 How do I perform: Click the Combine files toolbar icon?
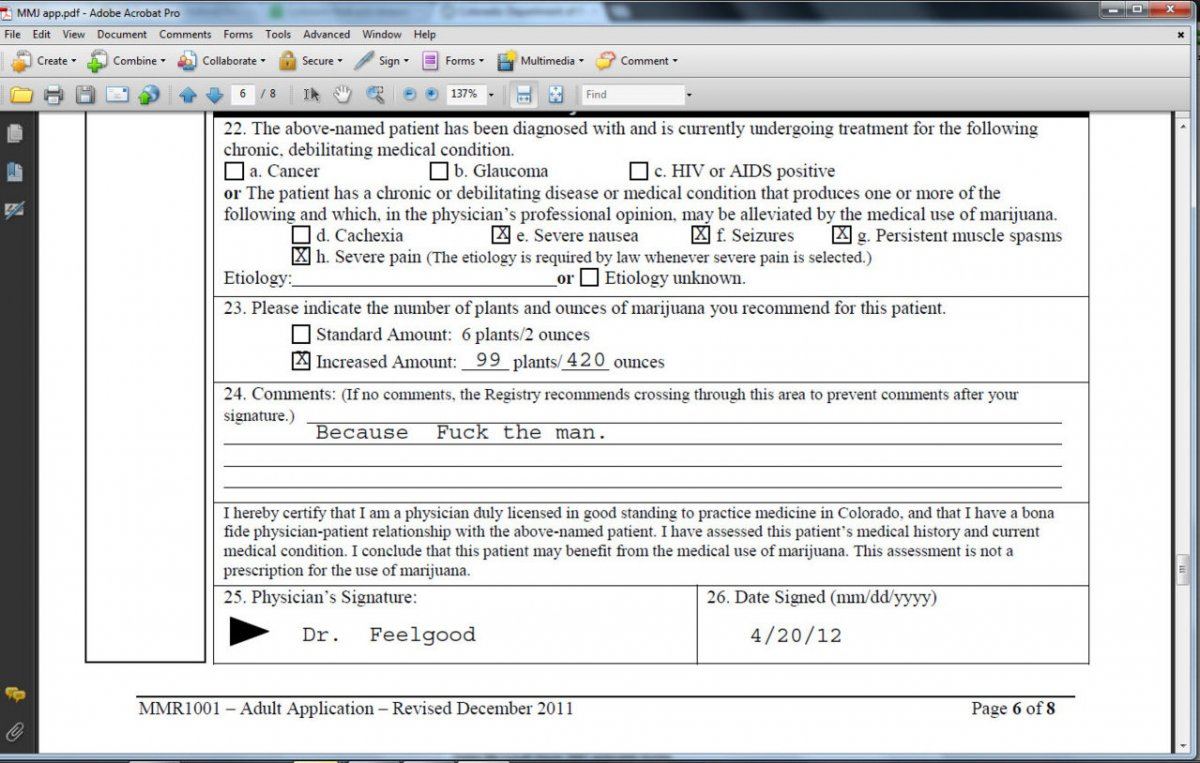[97, 61]
